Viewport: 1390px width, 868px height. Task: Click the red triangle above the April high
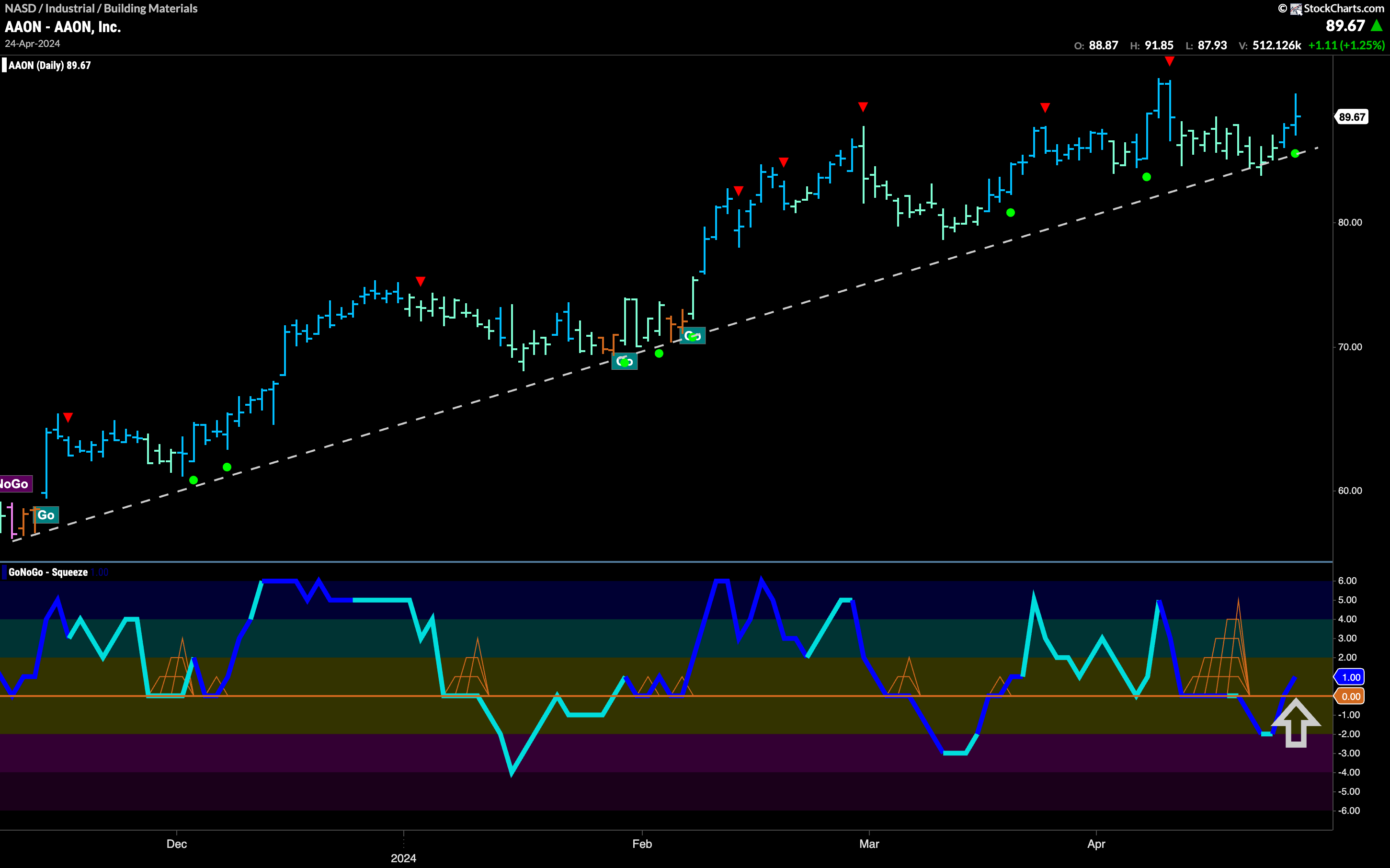click(x=1170, y=61)
